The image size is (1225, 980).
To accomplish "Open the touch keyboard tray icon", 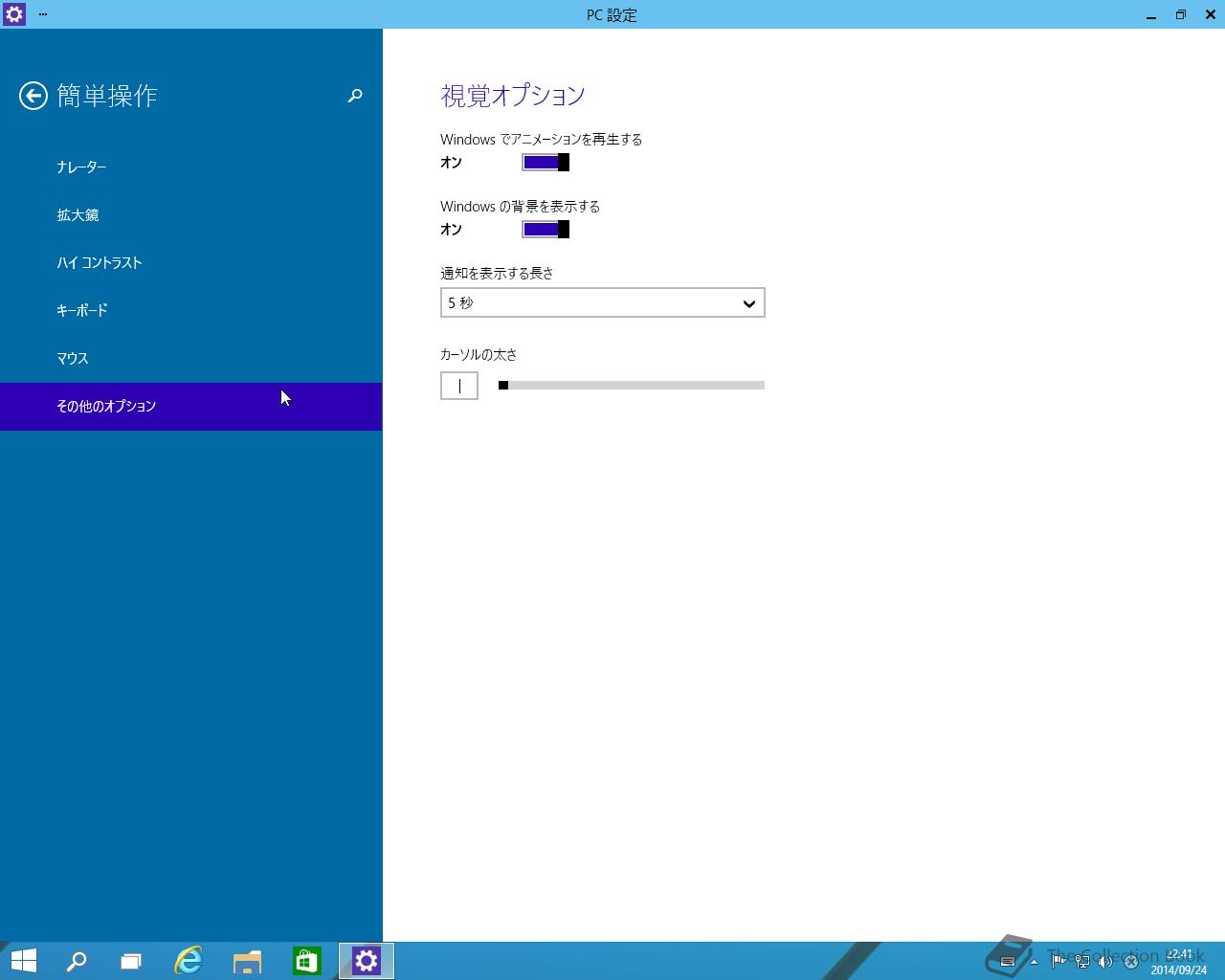I will (1007, 962).
